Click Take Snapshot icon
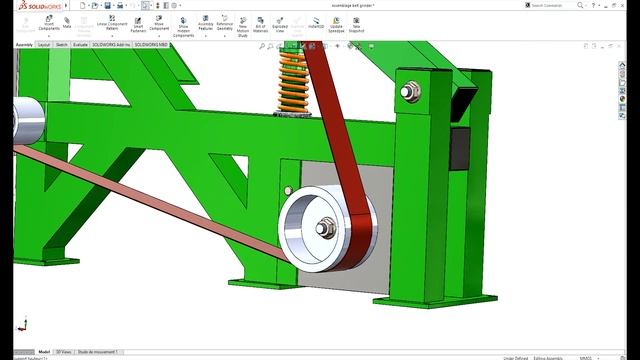Screen dimensions: 640x360 (356, 21)
